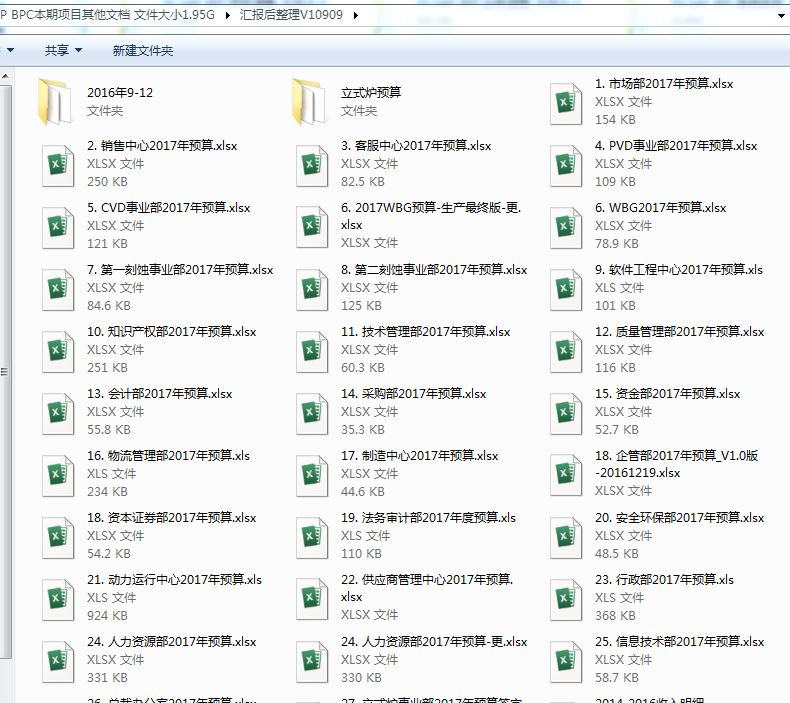790x703 pixels.
Task: Select the Excel icon for 25. 信息技术部2017年预算
Action: 566,662
